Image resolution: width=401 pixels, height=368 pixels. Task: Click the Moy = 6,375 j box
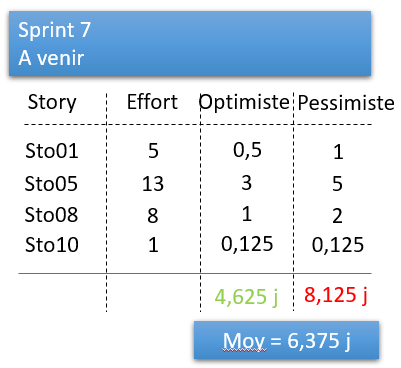pos(287,340)
